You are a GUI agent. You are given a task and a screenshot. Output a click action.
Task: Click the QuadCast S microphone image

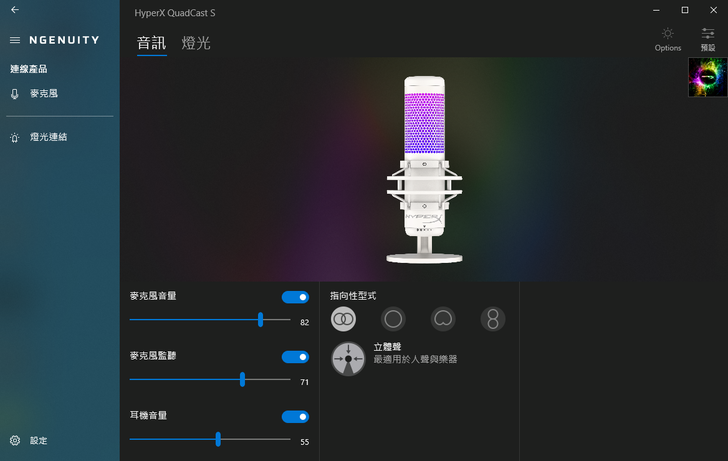pyautogui.click(x=424, y=170)
